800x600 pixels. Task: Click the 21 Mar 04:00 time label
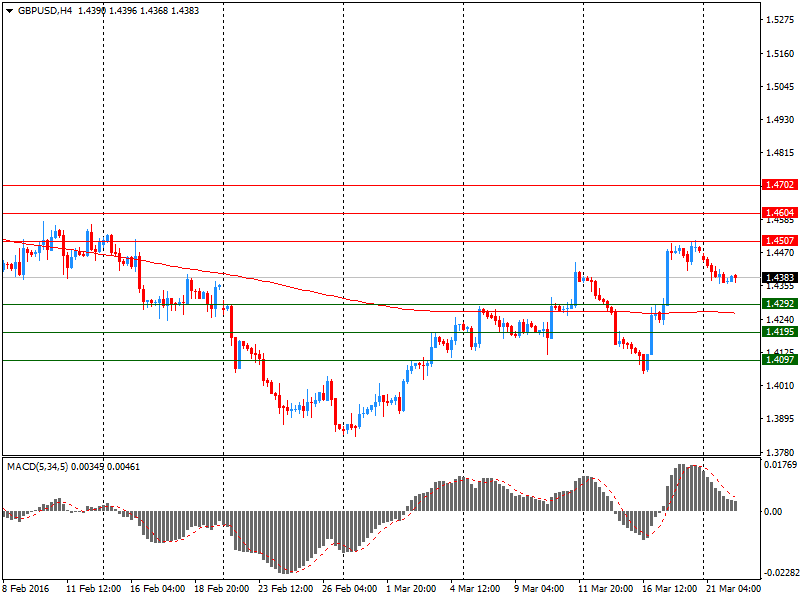[733, 589]
